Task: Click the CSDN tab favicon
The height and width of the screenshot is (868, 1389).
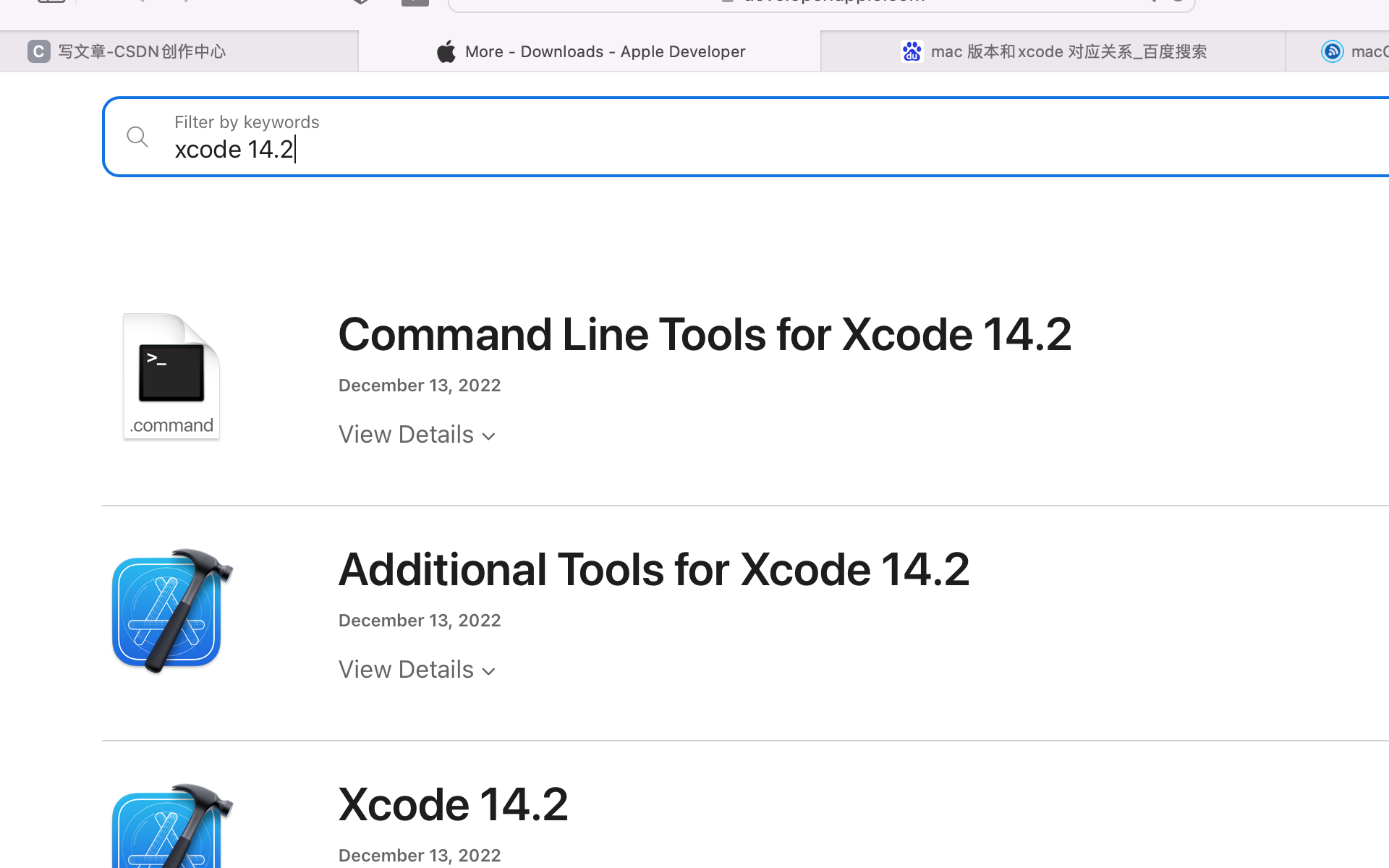Action: pos(38,51)
